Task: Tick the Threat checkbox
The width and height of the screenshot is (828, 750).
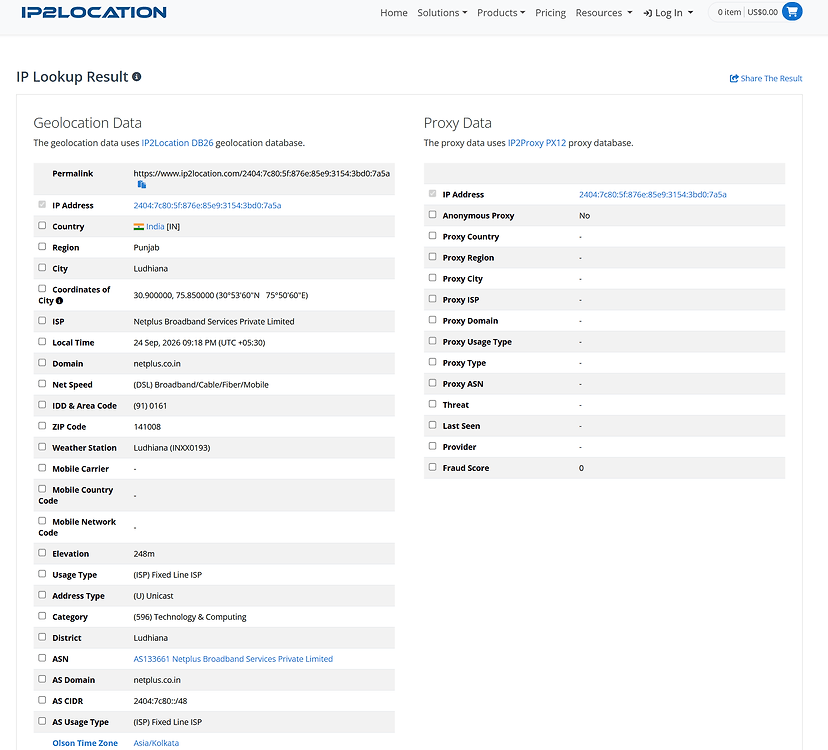Action: click(x=432, y=404)
